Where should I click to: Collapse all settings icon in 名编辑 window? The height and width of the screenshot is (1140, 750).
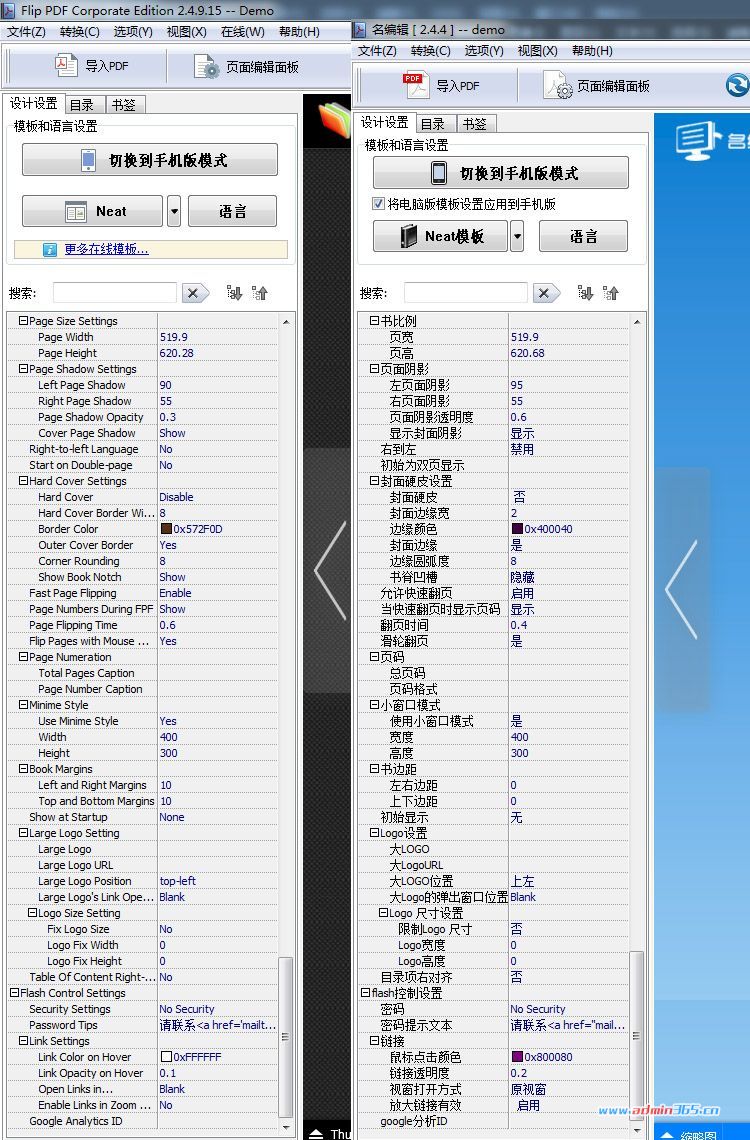pos(610,293)
